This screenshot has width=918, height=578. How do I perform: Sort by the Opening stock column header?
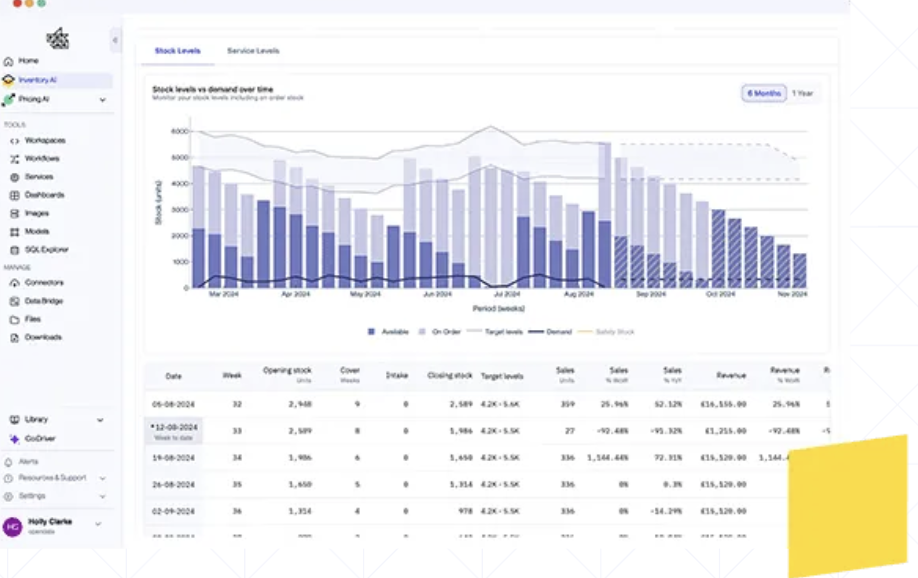287,371
